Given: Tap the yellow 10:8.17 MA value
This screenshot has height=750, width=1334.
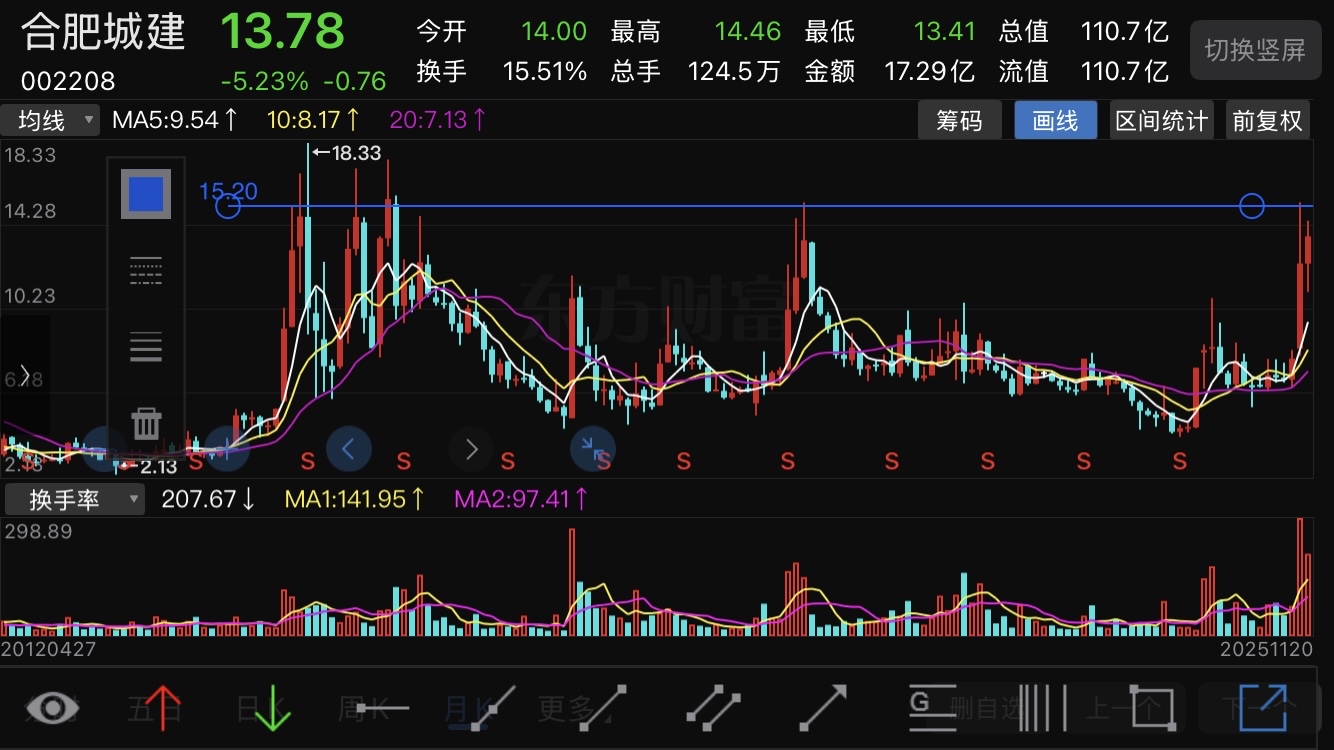Looking at the screenshot, I should coord(313,120).
